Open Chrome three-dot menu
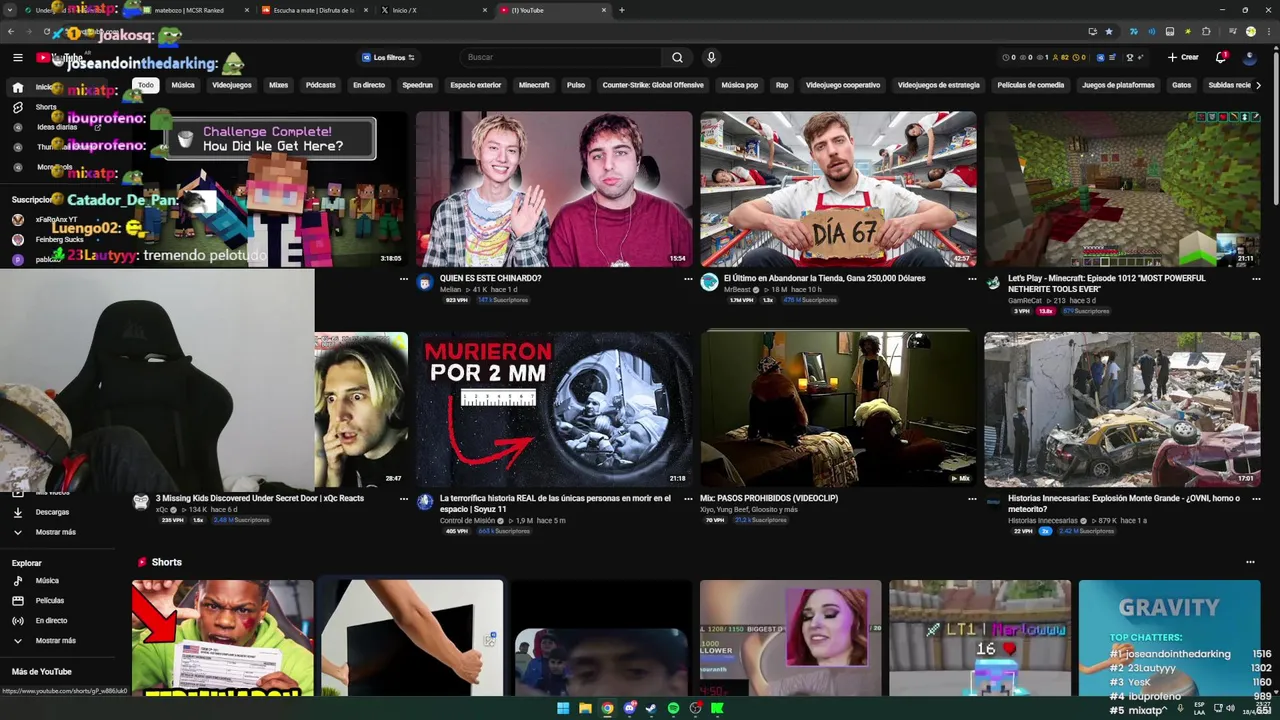This screenshot has width=1280, height=720. tap(1268, 31)
